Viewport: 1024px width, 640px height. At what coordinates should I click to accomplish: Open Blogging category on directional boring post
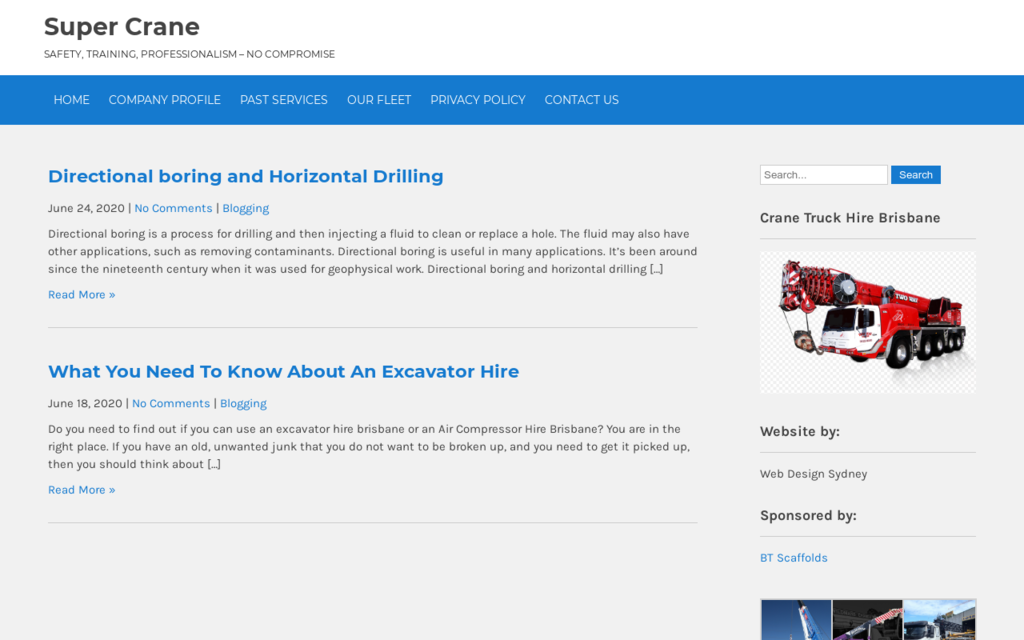[245, 208]
